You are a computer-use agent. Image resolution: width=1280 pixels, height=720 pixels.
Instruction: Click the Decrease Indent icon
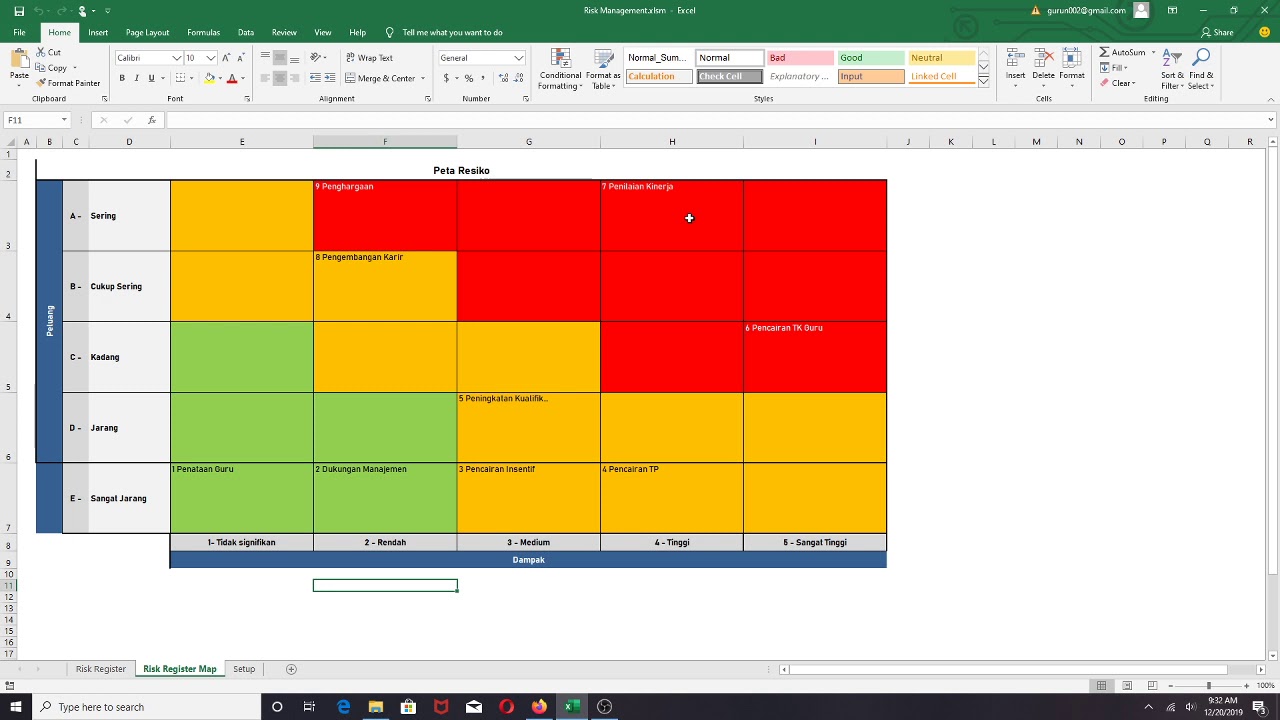pyautogui.click(x=315, y=78)
